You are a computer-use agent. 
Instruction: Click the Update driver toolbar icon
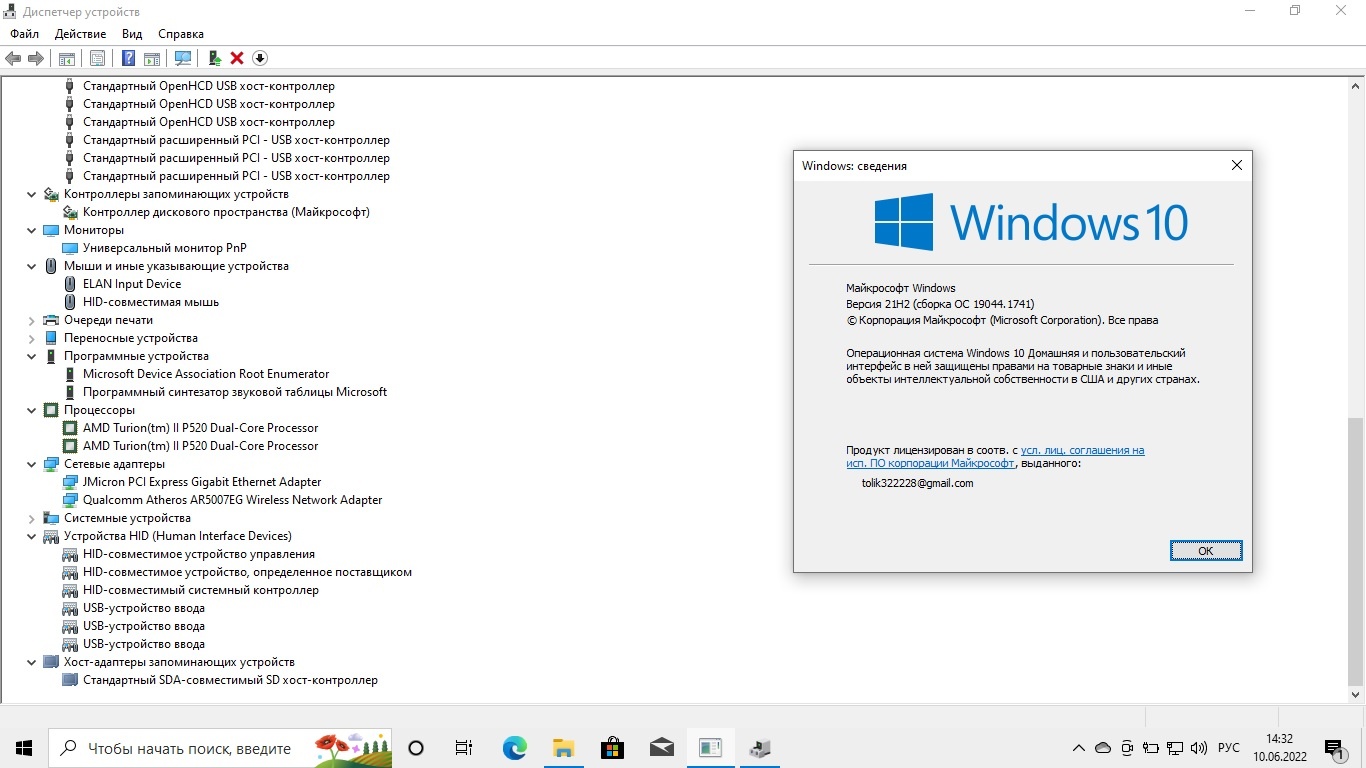click(214, 58)
